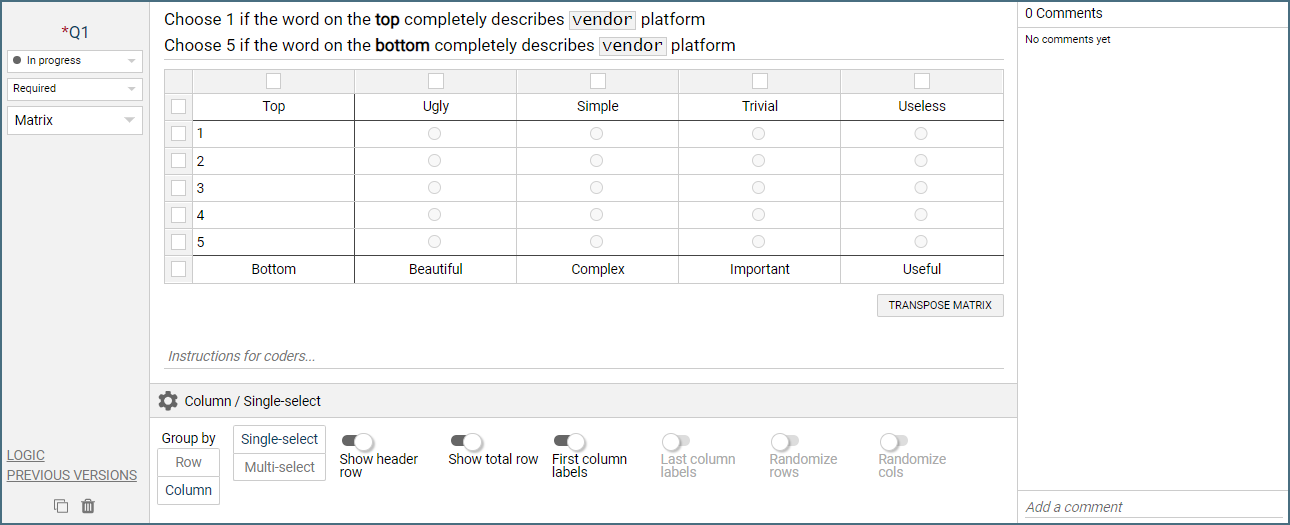
Task: Expand the Required dropdown
Action: (75, 89)
